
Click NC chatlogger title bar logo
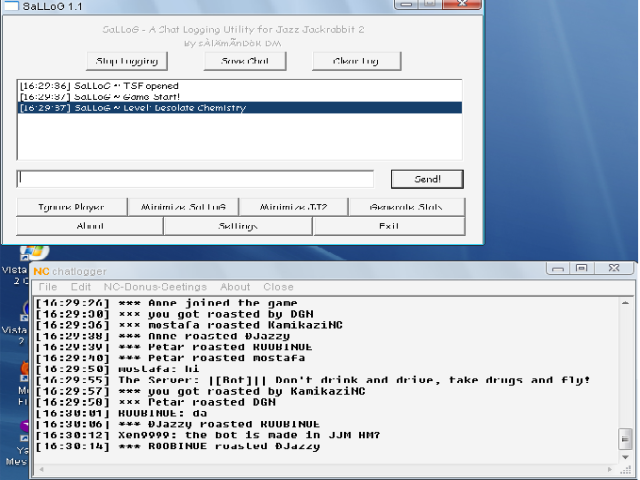tap(41, 271)
